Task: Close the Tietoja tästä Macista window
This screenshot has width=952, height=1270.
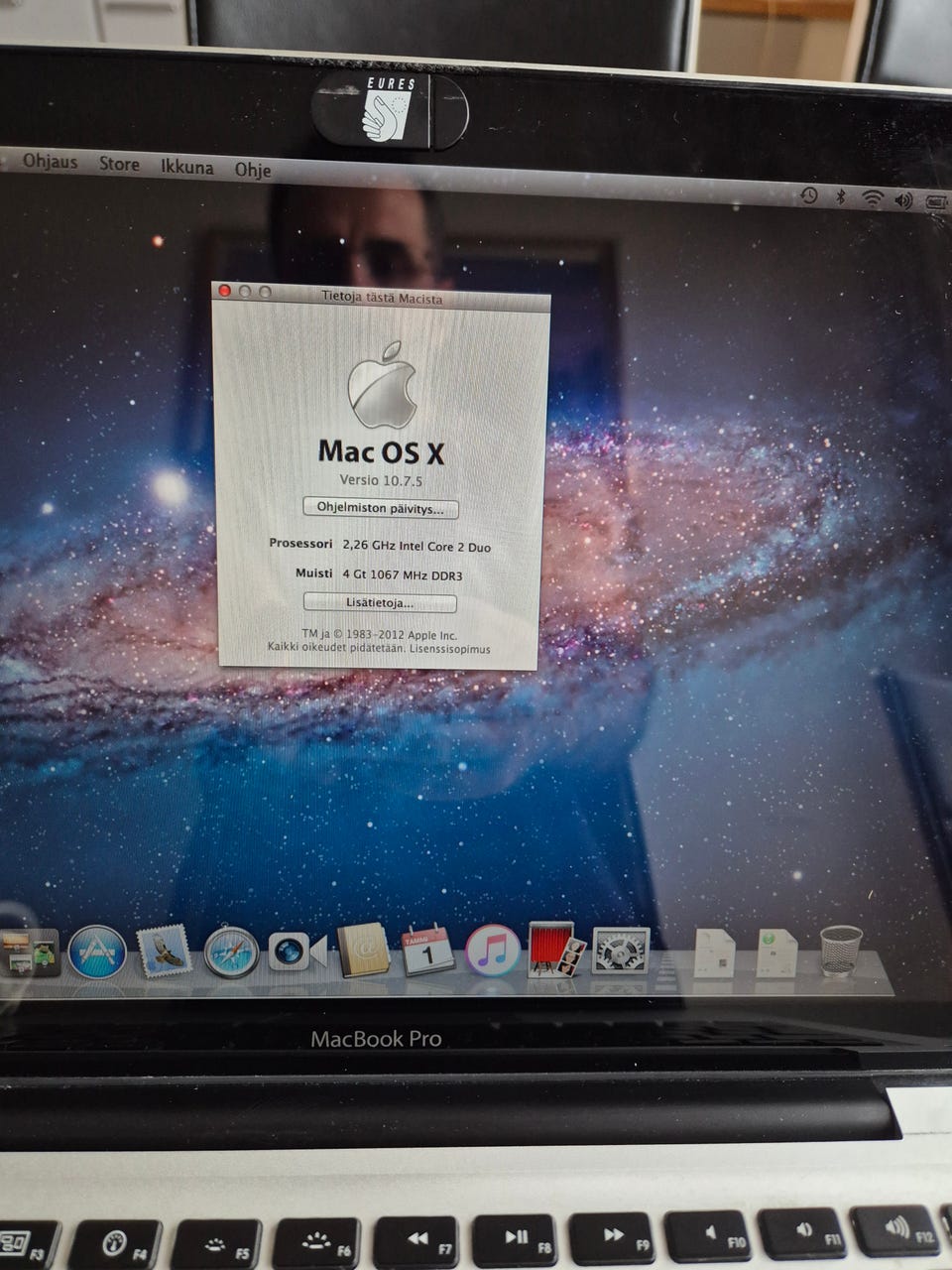Action: (x=225, y=291)
